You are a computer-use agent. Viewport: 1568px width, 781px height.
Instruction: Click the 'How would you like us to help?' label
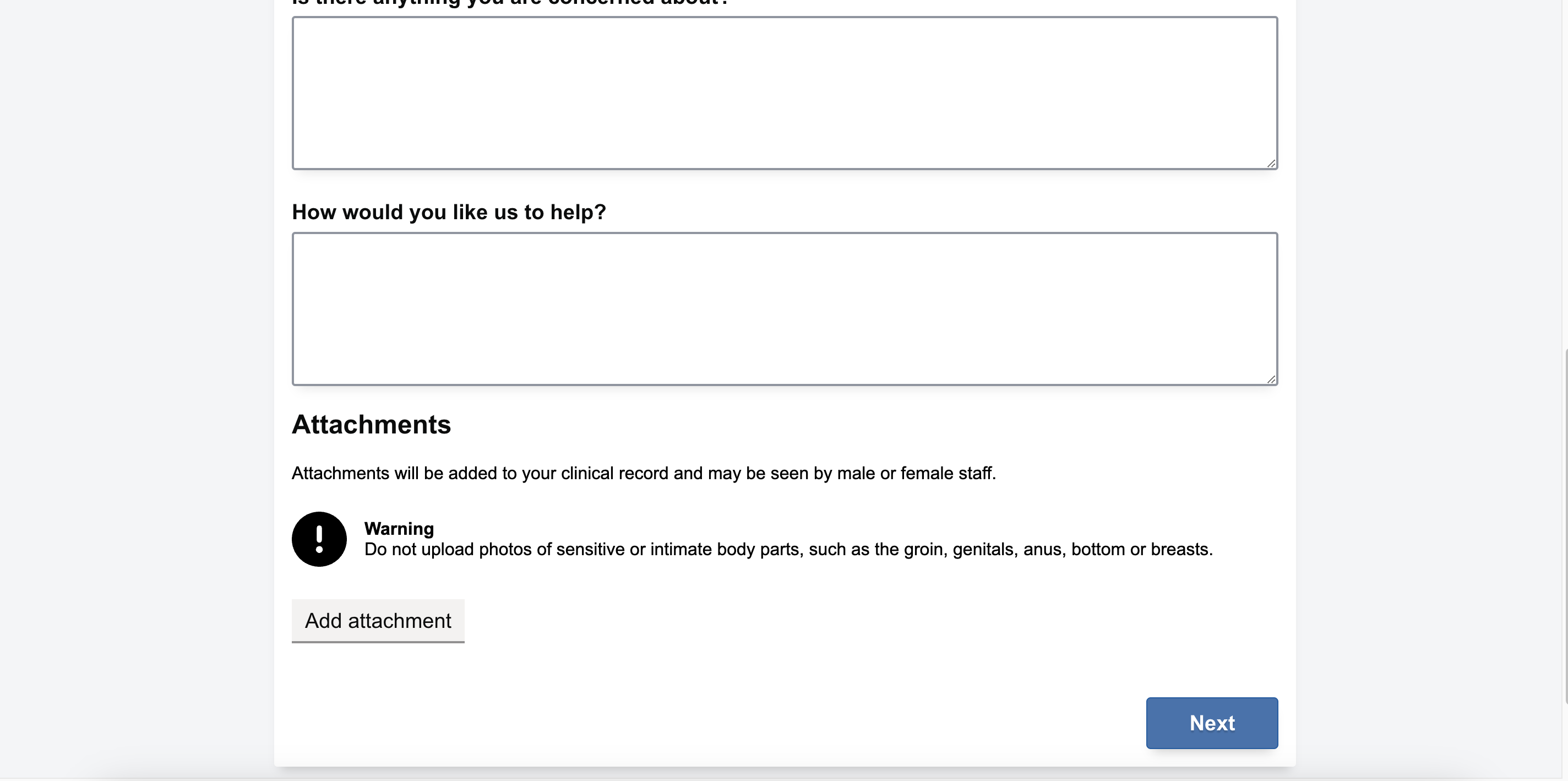[x=449, y=212]
